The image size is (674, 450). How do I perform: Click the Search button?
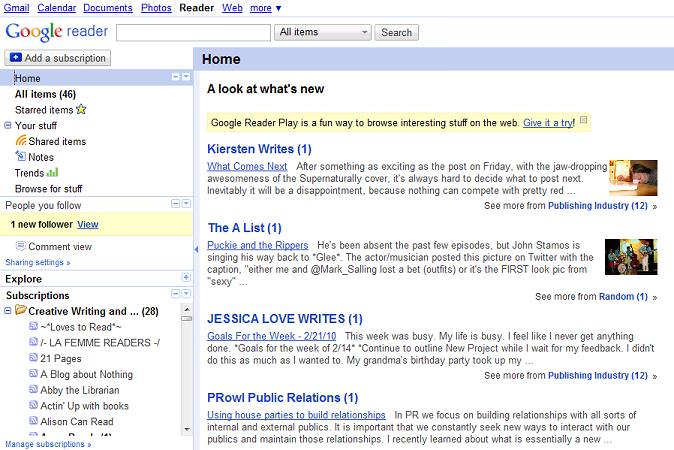coord(396,32)
